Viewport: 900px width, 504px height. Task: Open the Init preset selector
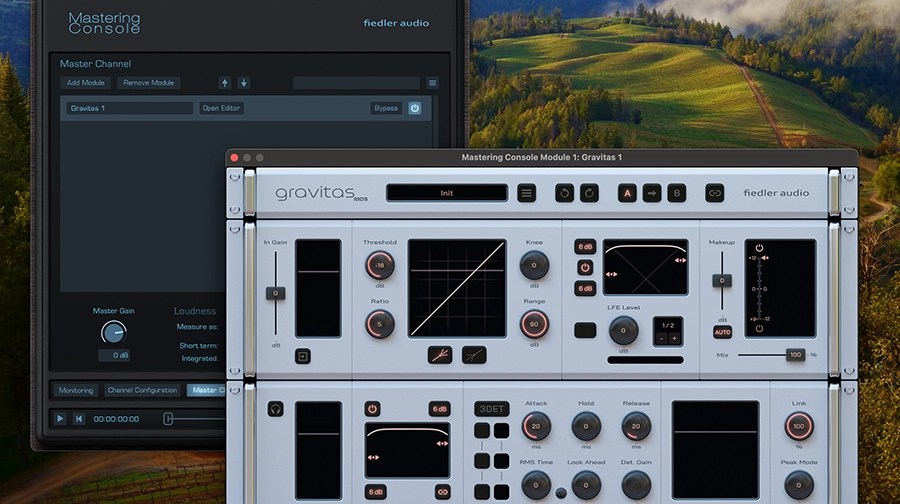[447, 193]
